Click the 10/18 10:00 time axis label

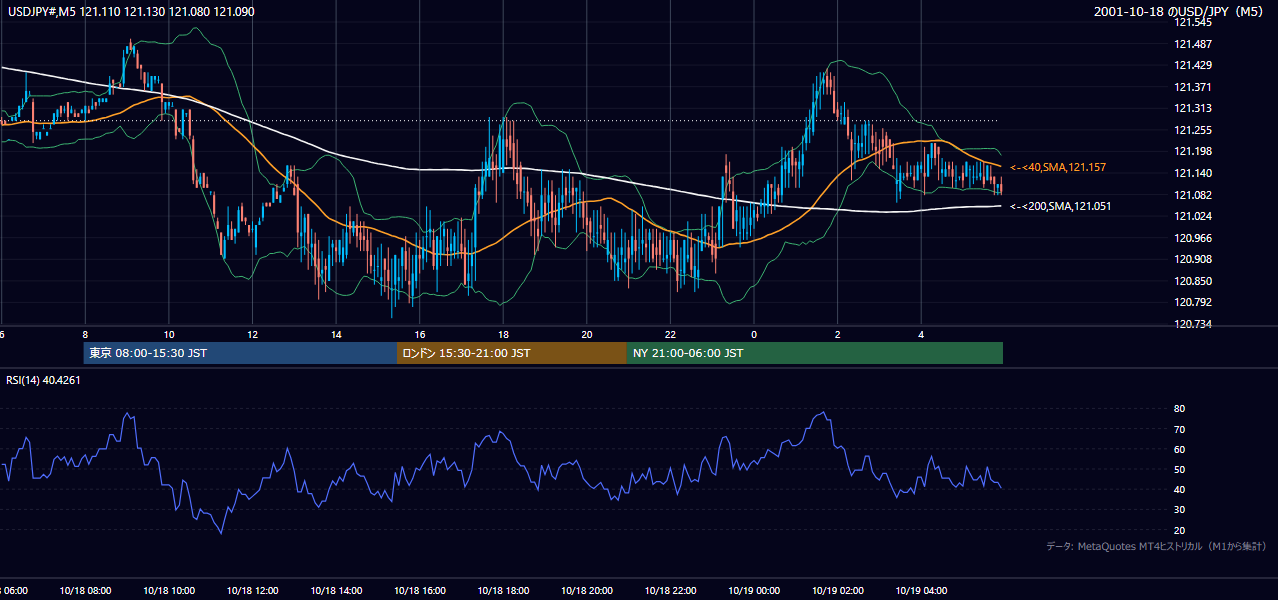[168, 590]
